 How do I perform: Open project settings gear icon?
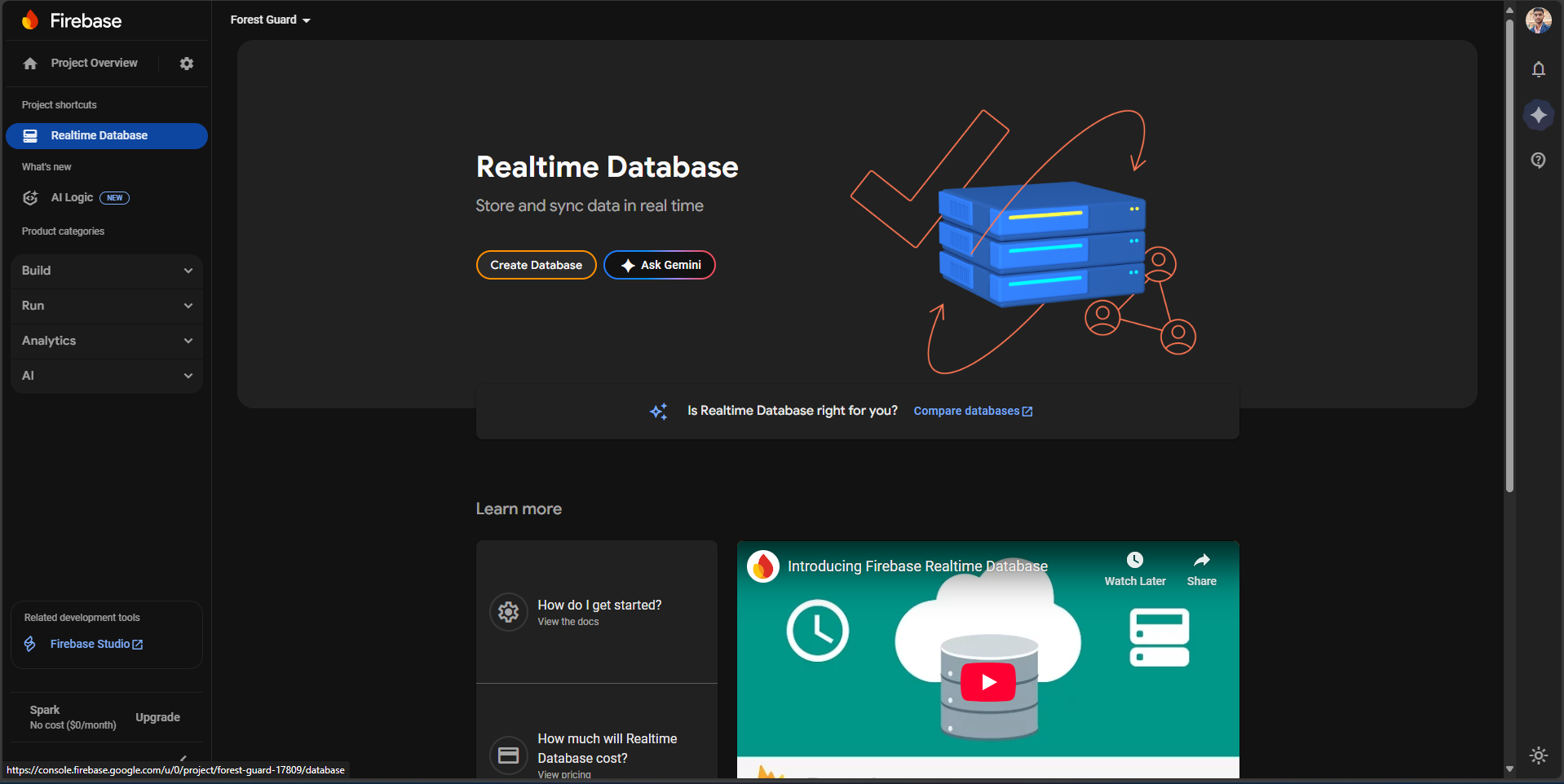click(187, 64)
